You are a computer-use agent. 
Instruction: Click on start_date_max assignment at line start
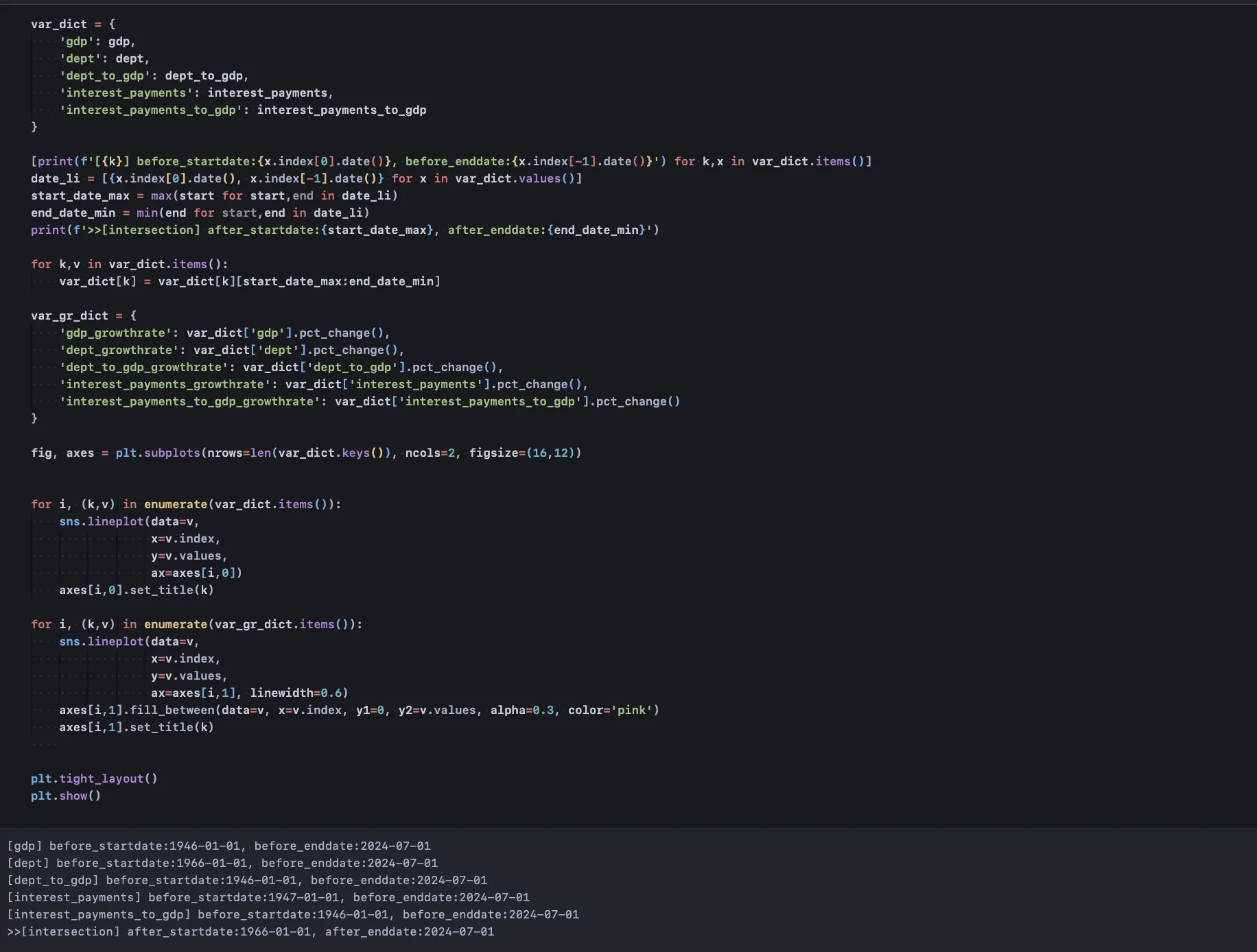(80, 195)
